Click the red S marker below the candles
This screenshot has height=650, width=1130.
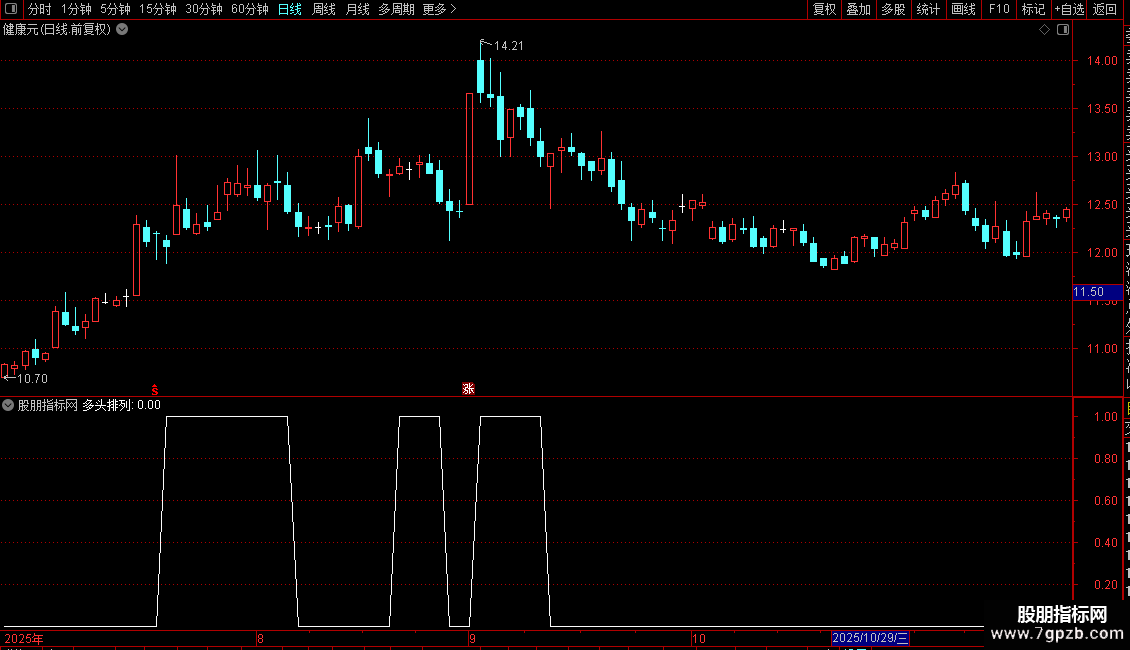155,390
